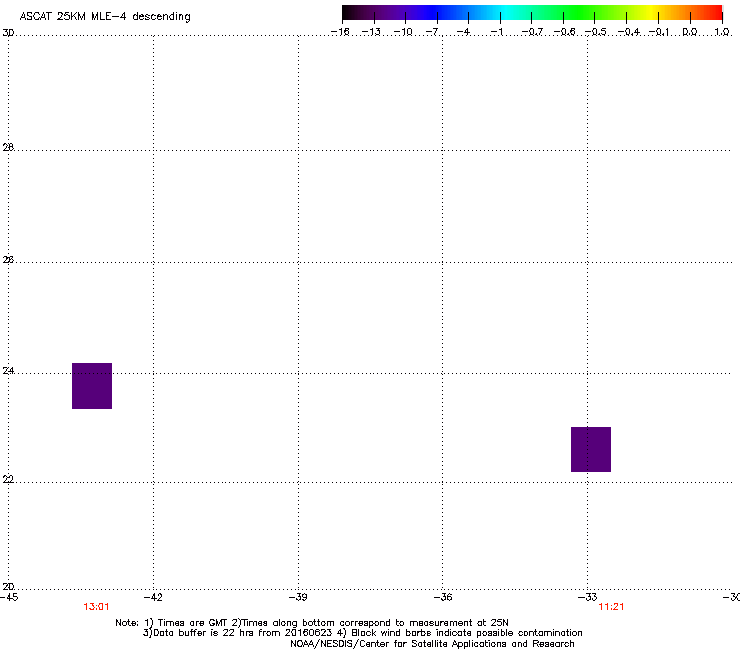
Task: Click the -0.5 value on the color scale
Action: [596, 32]
